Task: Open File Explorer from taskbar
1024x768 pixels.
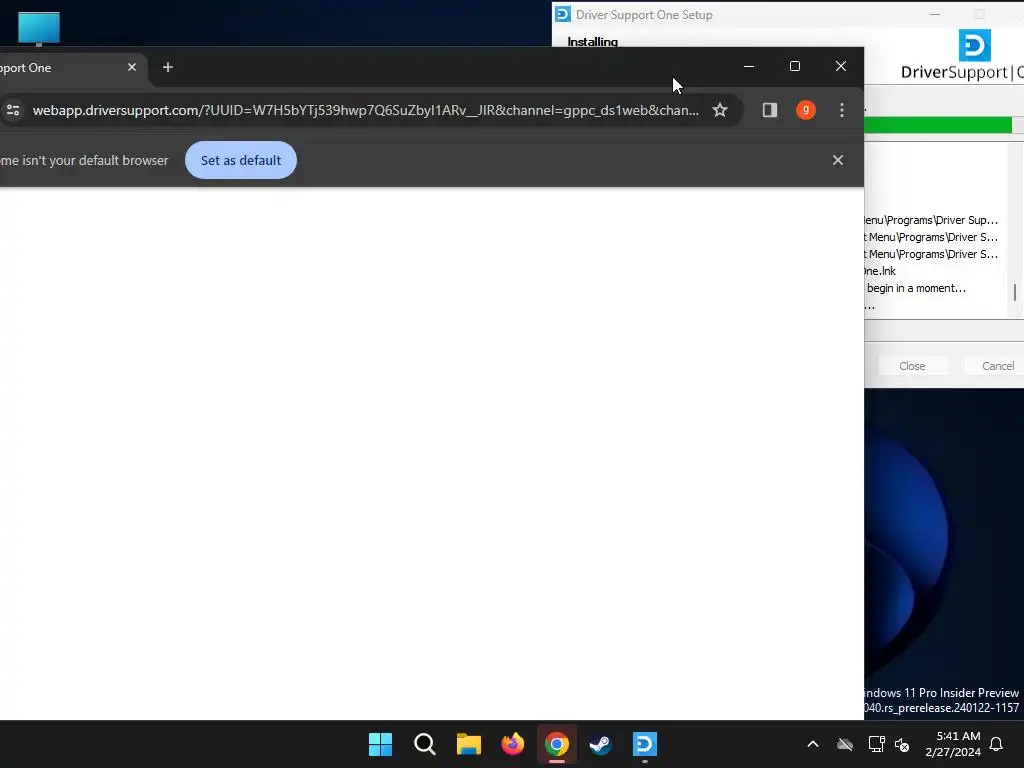Action: click(468, 744)
